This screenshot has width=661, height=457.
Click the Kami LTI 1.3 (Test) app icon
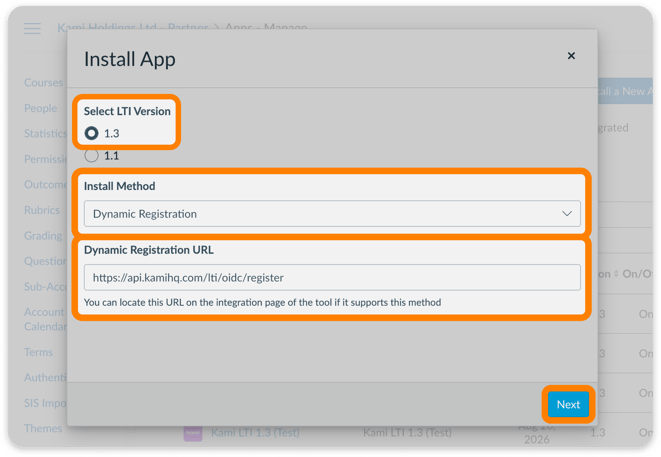193,433
